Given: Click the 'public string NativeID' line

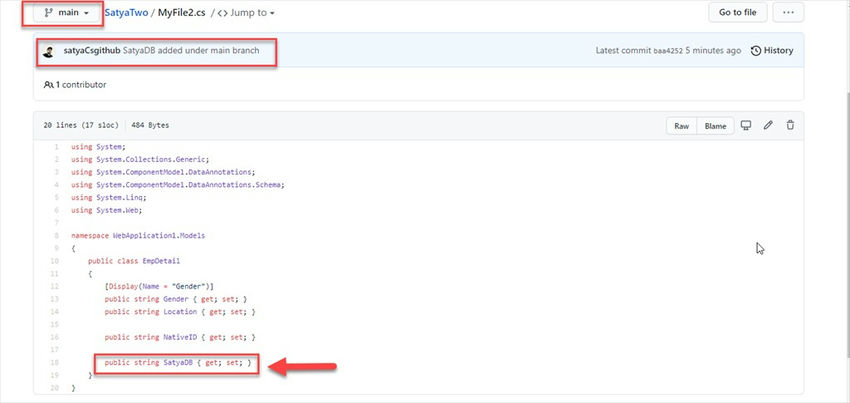Looking at the screenshot, I should 179,337.
